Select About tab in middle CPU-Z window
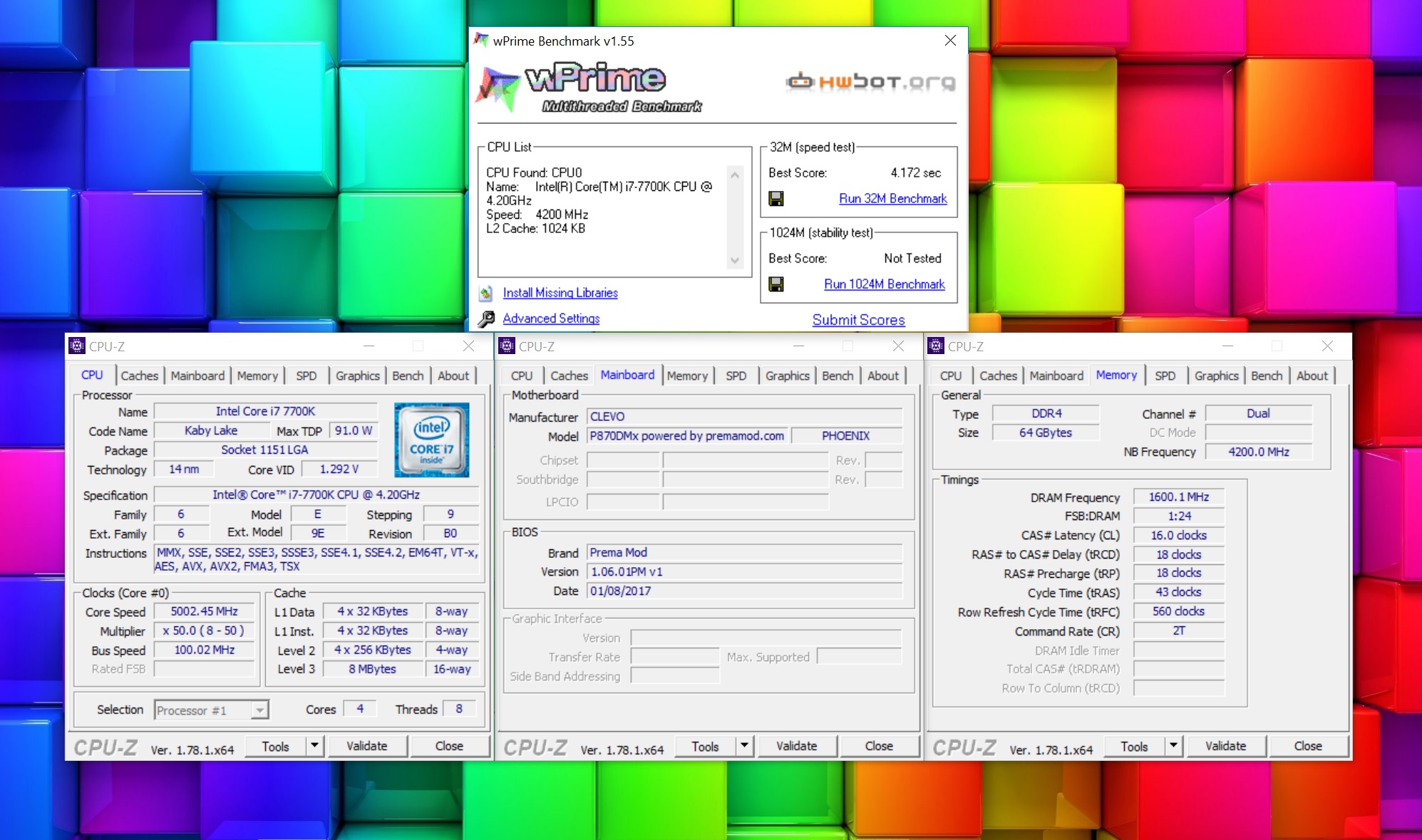This screenshot has width=1422, height=840. pyautogui.click(x=883, y=375)
